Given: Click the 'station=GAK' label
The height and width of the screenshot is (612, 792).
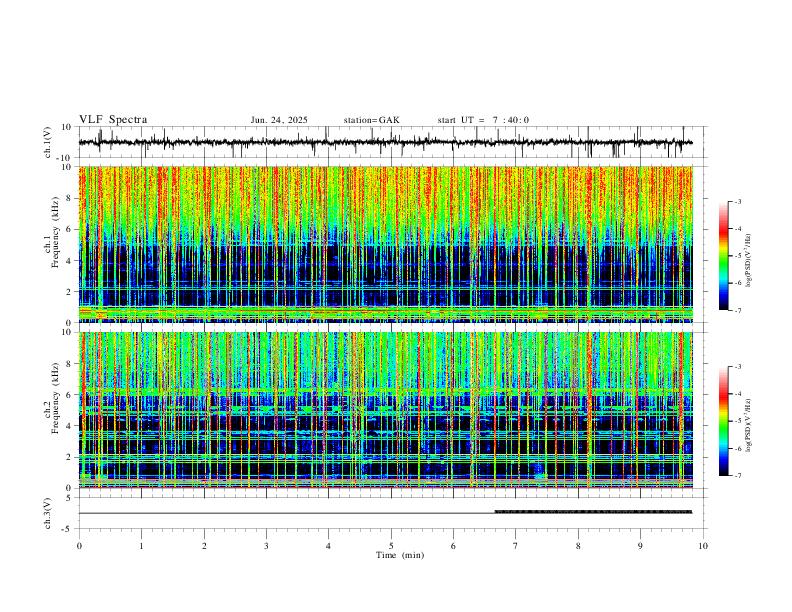Looking at the screenshot, I should coord(371,120).
